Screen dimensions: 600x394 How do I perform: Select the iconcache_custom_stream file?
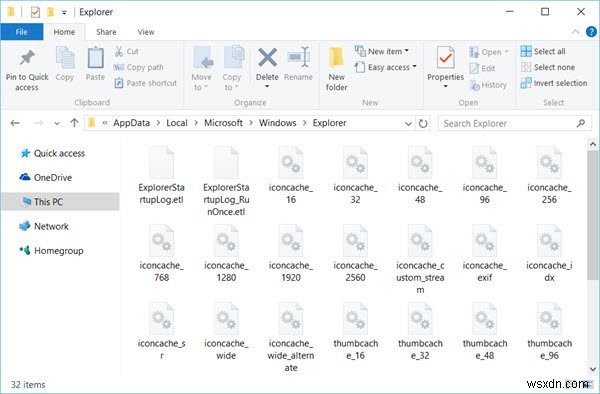point(420,259)
